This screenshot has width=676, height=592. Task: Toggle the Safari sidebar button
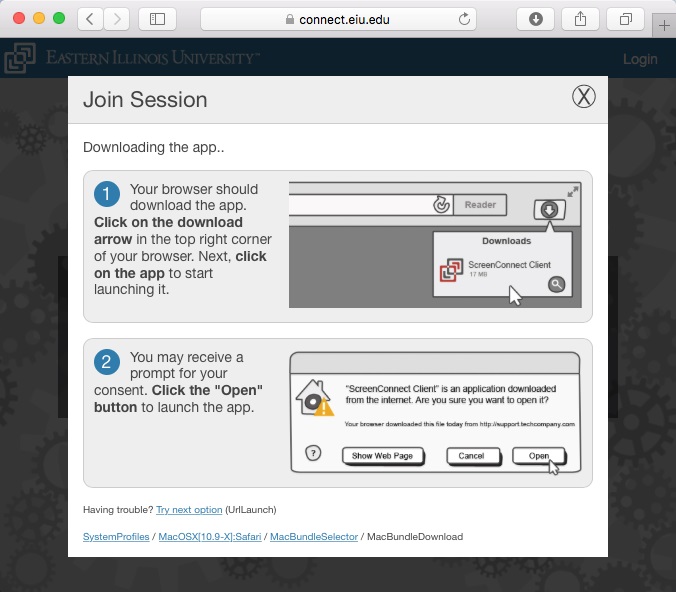157,19
